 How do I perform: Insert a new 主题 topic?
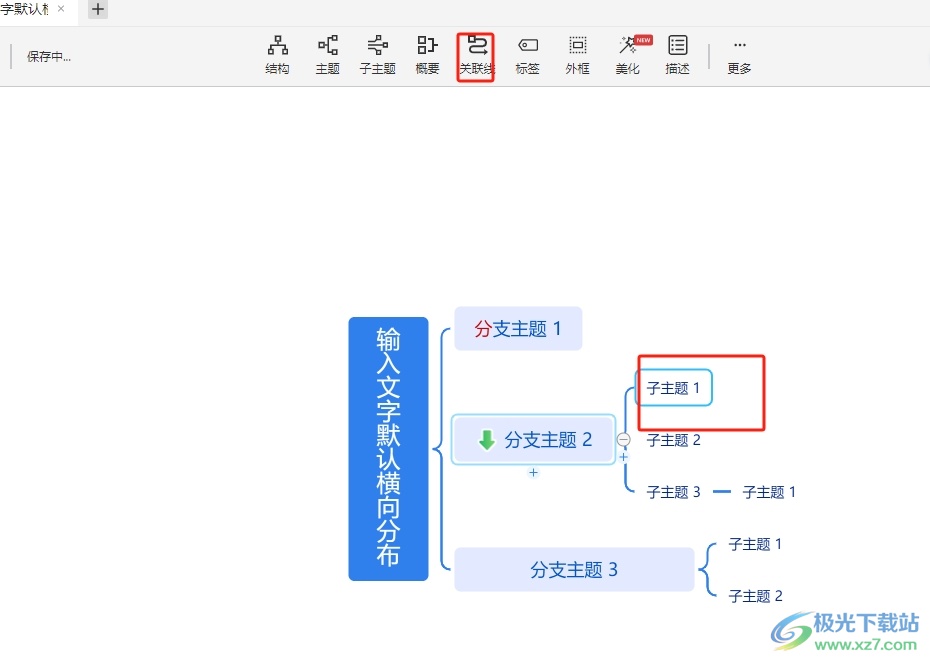tap(328, 55)
